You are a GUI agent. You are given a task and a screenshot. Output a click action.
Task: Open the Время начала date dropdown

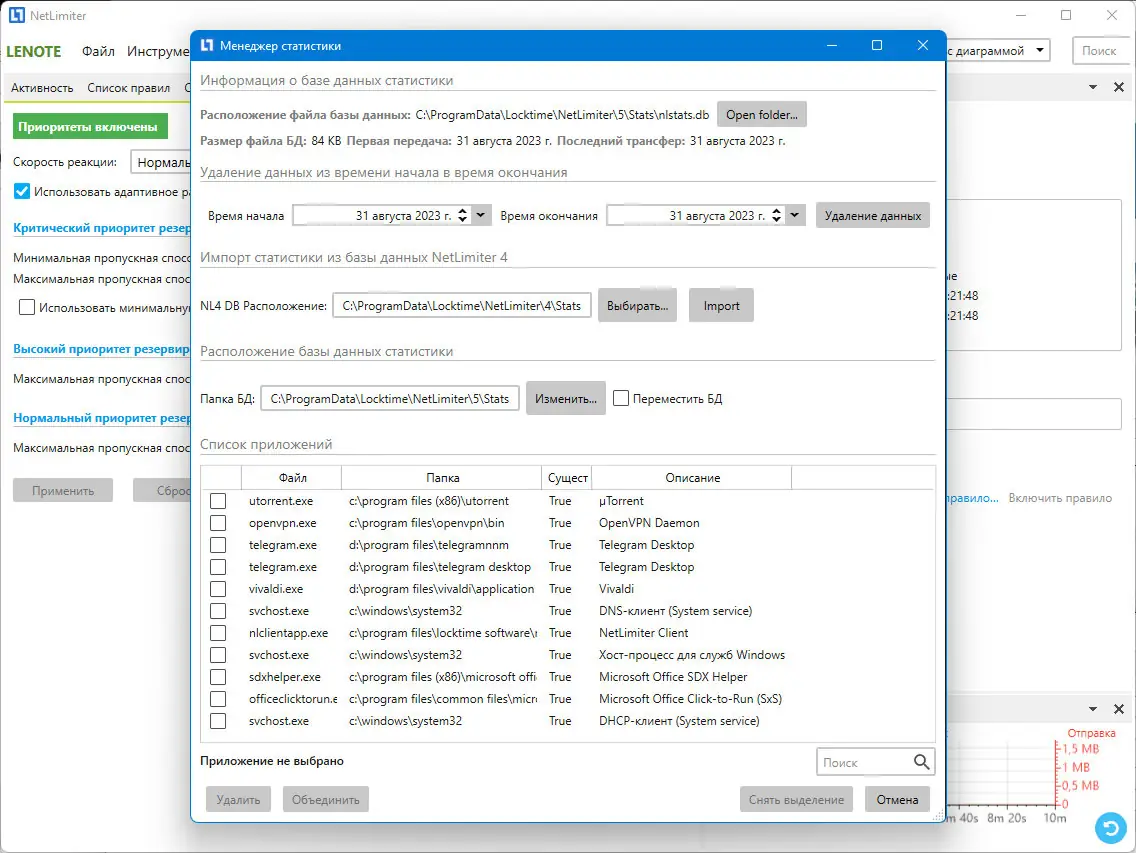tap(481, 215)
